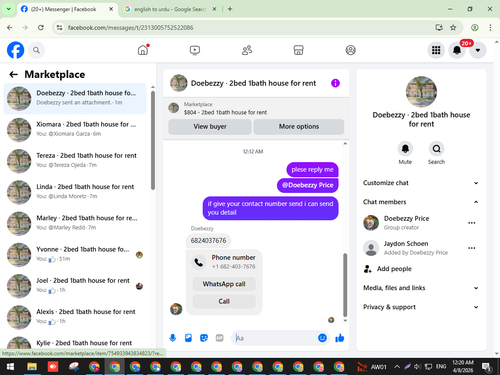Viewport: 500px width, 375px height.
Task: Open Xiomara conversation in list
Action: click(x=75, y=129)
